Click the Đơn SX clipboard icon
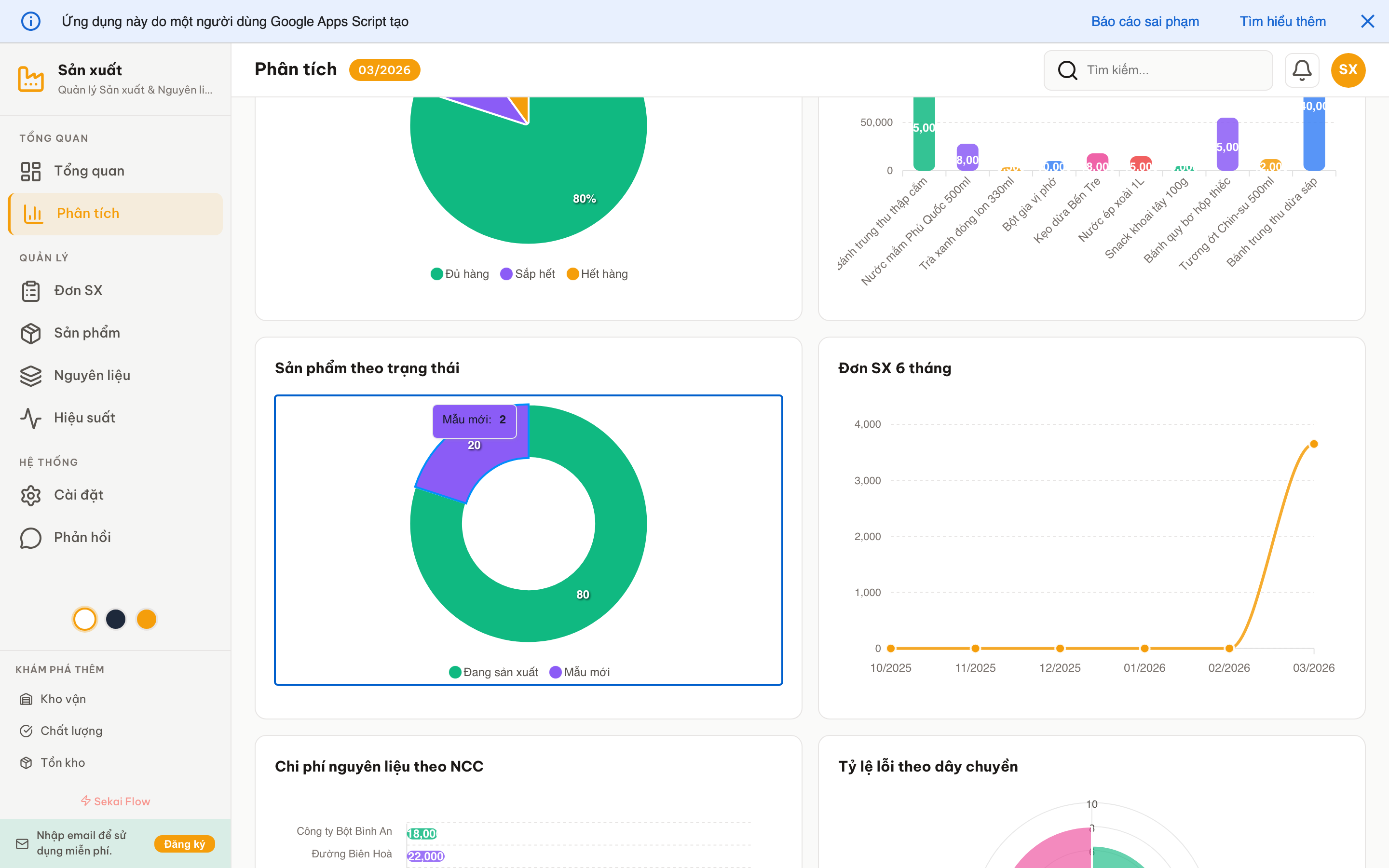Image resolution: width=1389 pixels, height=868 pixels. [31, 290]
